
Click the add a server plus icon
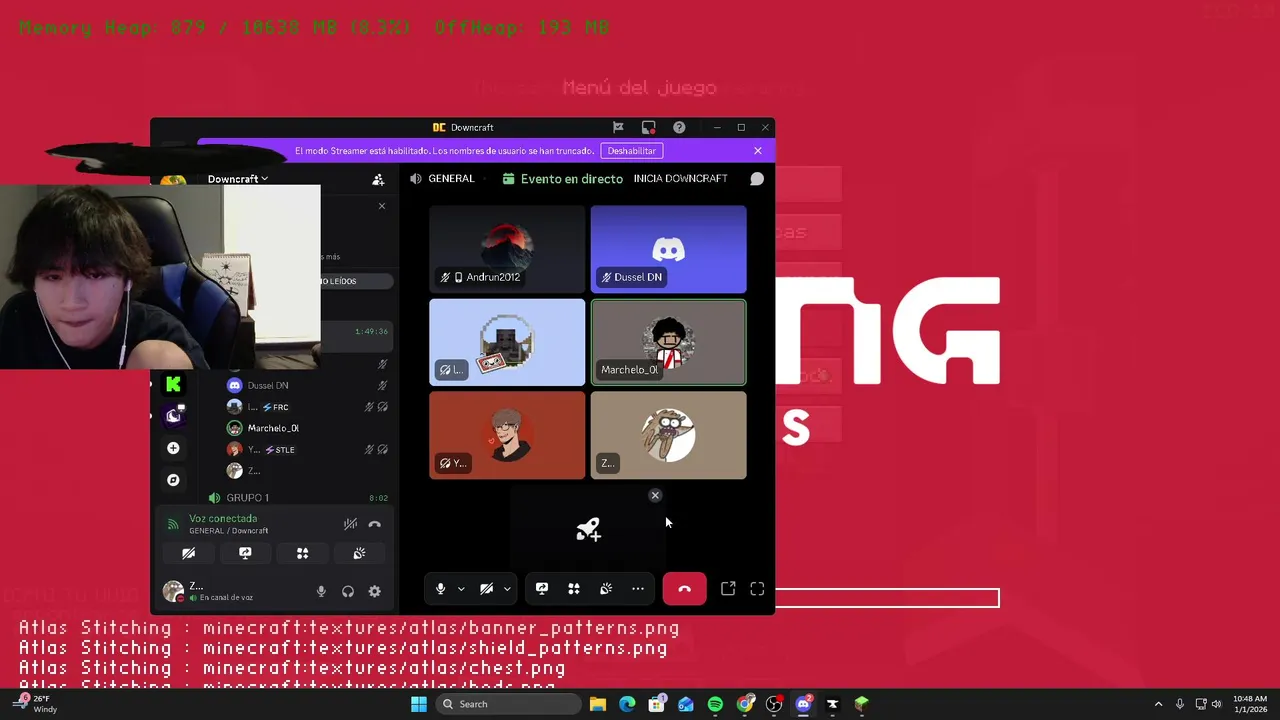click(x=173, y=448)
